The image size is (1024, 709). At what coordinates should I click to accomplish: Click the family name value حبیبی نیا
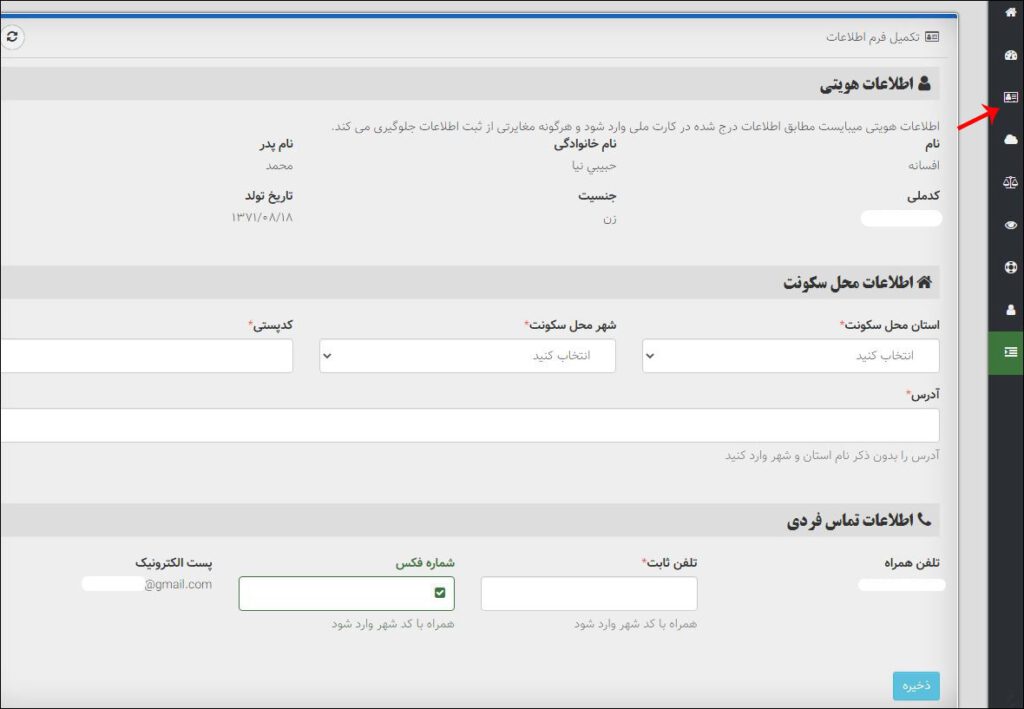click(594, 166)
